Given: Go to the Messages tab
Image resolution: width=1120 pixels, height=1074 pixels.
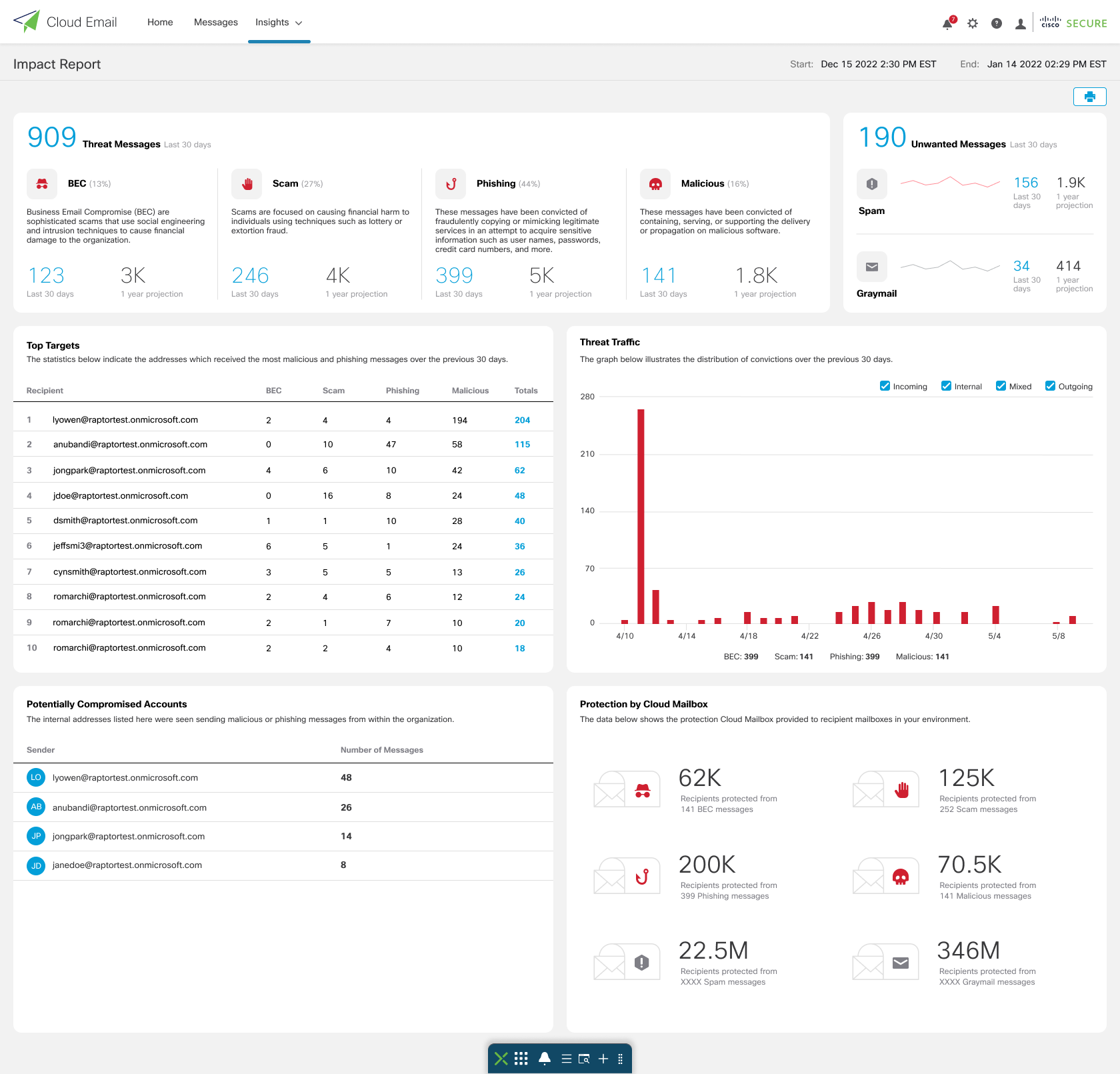Looking at the screenshot, I should pos(215,23).
